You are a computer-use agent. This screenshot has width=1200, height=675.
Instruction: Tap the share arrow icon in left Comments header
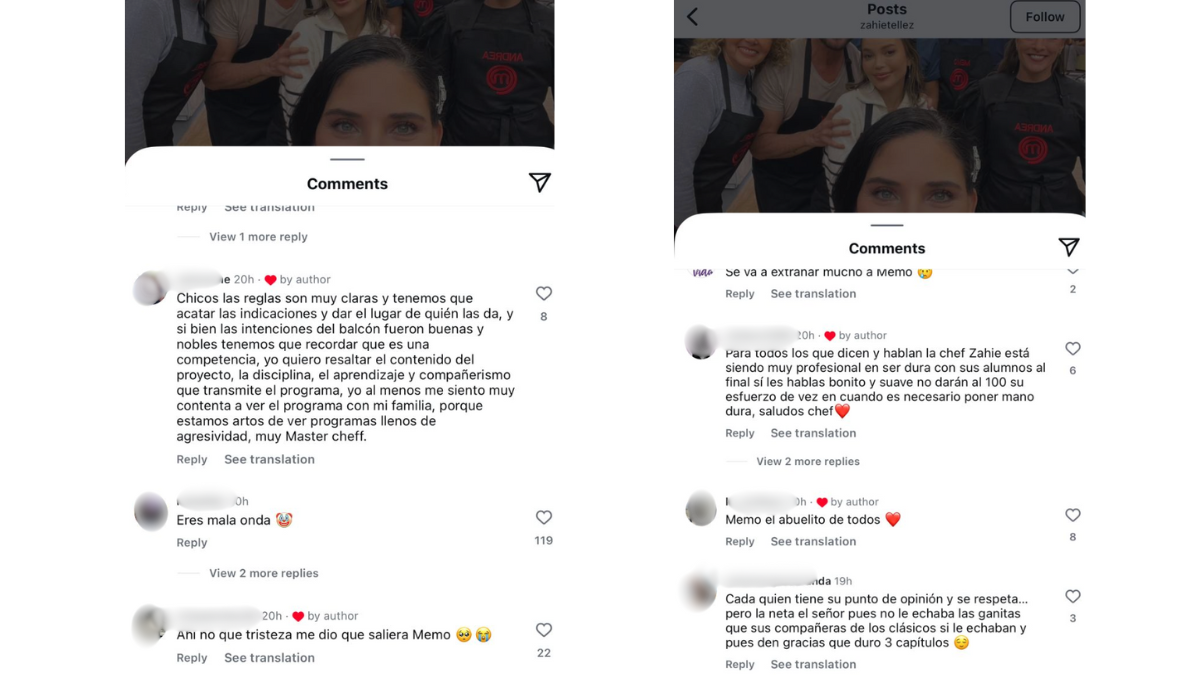(540, 182)
